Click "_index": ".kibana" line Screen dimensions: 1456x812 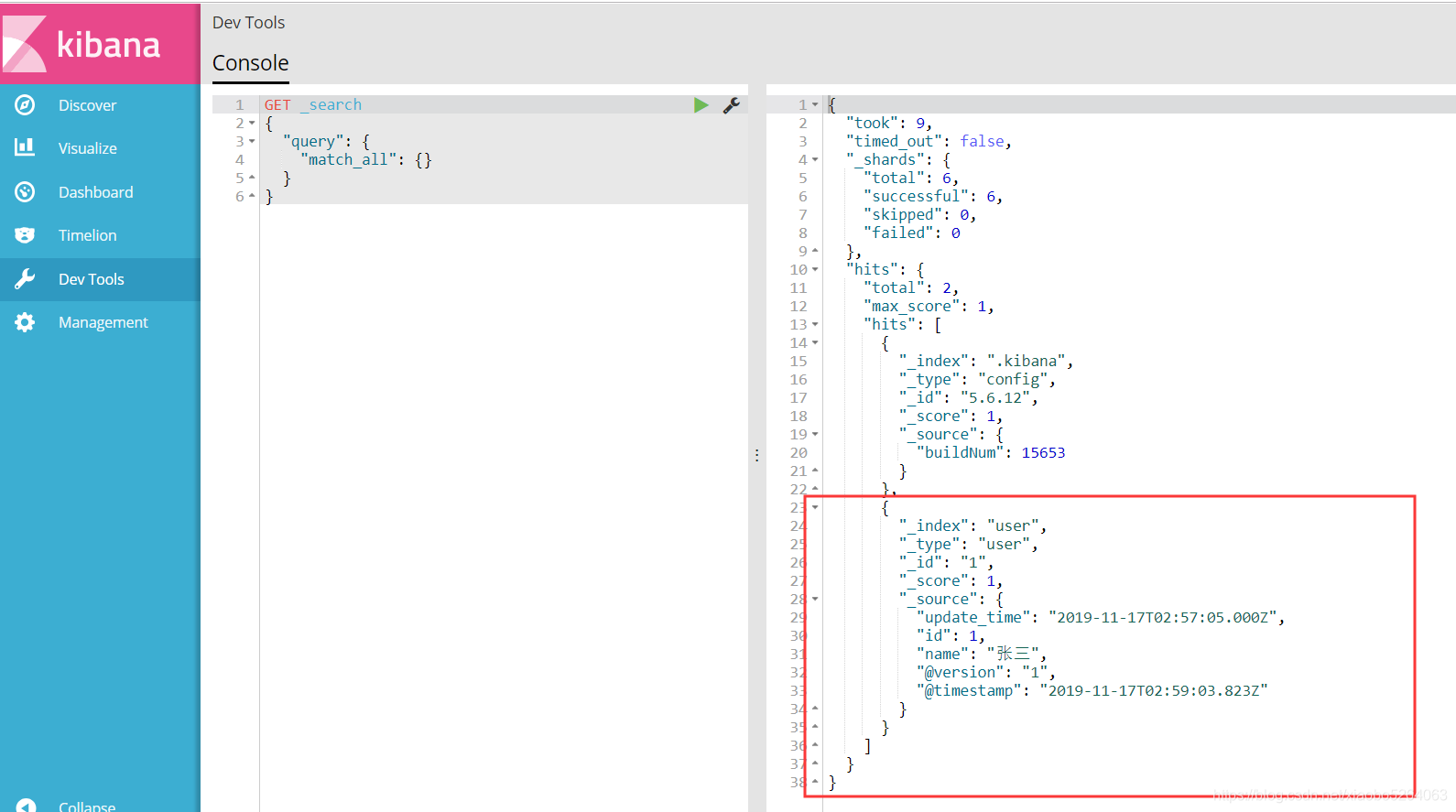[986, 361]
